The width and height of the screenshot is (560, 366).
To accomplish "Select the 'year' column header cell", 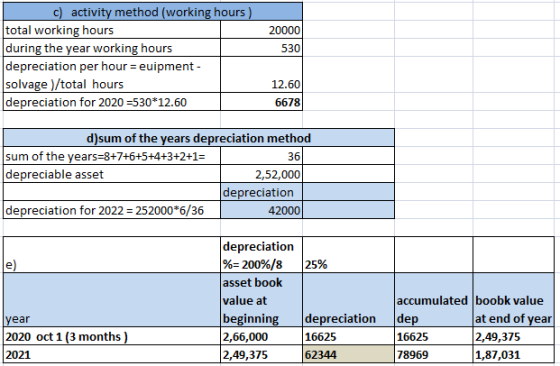I will click(x=112, y=300).
